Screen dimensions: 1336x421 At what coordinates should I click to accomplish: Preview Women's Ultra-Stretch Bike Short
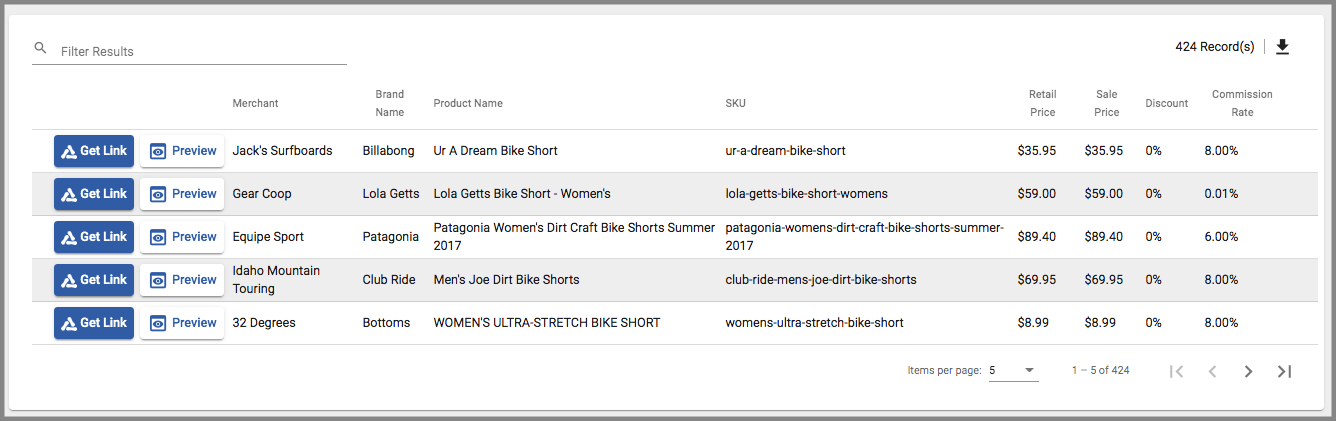182,323
